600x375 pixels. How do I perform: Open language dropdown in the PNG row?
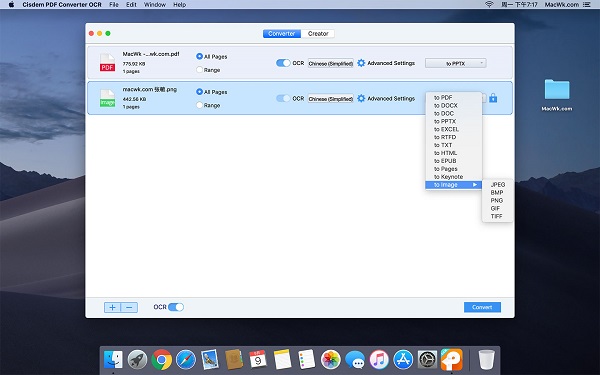[x=331, y=99]
